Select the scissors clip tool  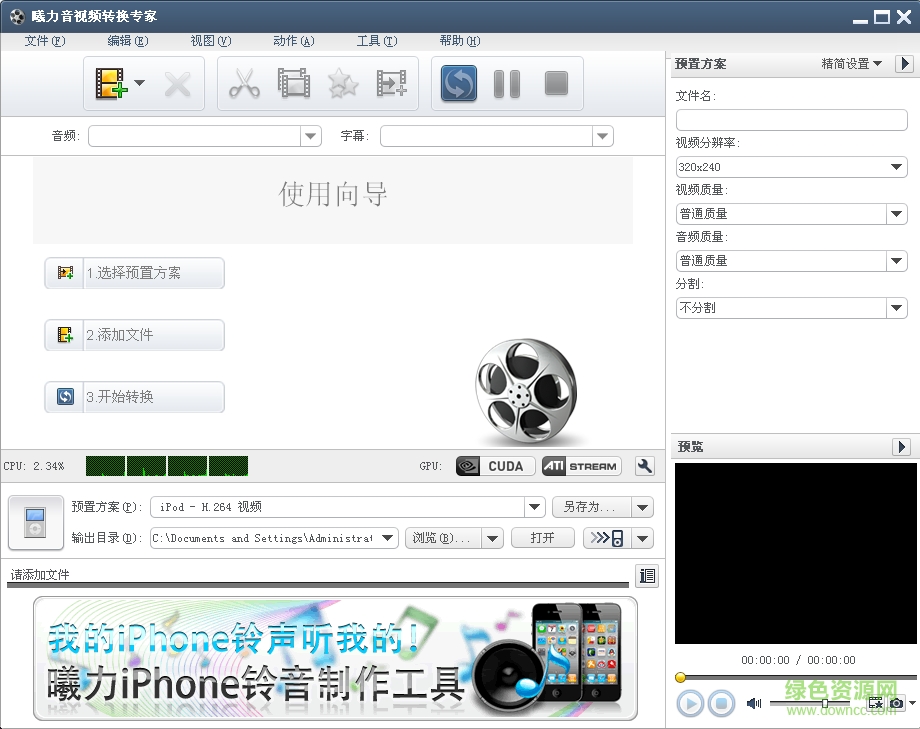[245, 83]
